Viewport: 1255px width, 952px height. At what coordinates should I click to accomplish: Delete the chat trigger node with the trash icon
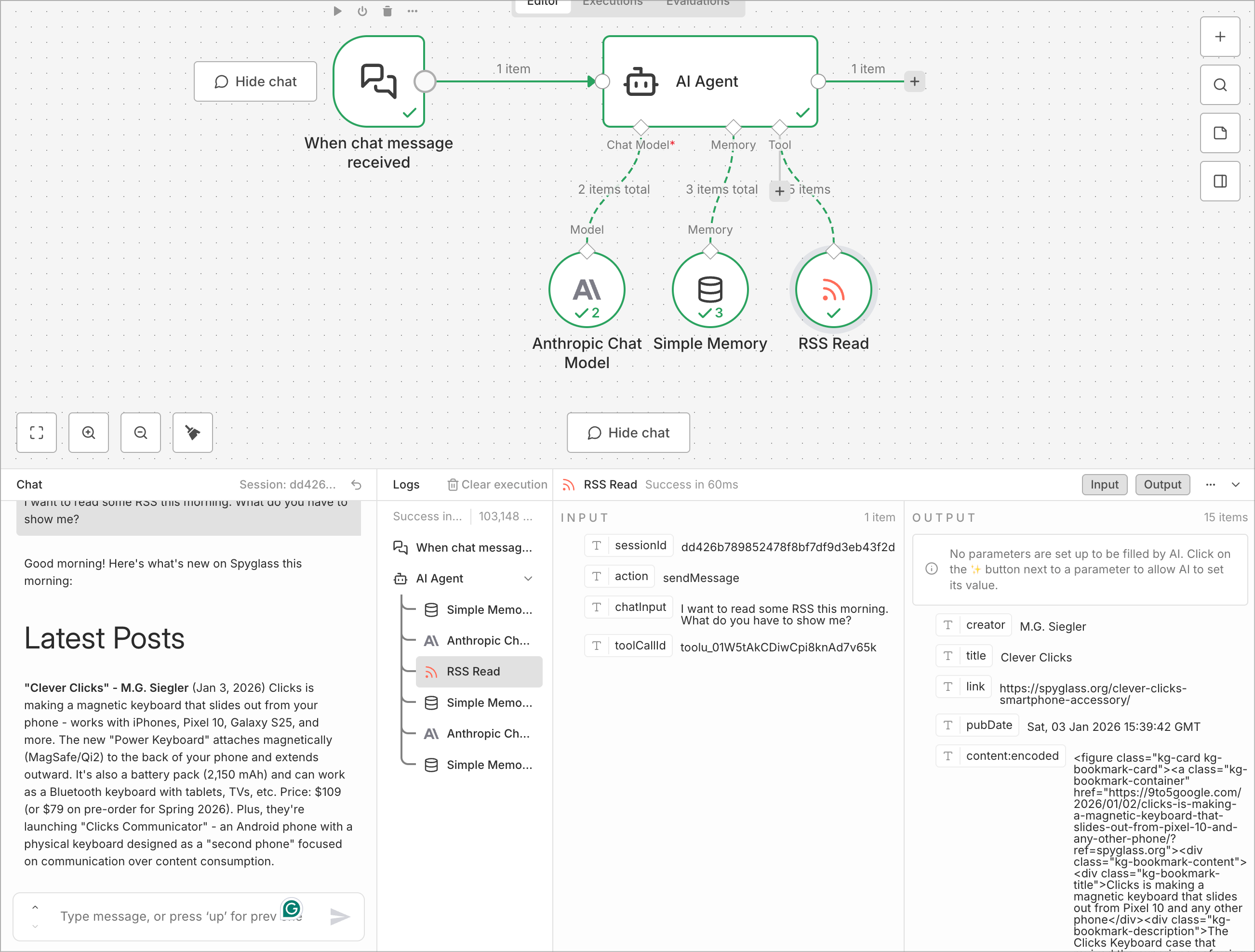pyautogui.click(x=387, y=11)
